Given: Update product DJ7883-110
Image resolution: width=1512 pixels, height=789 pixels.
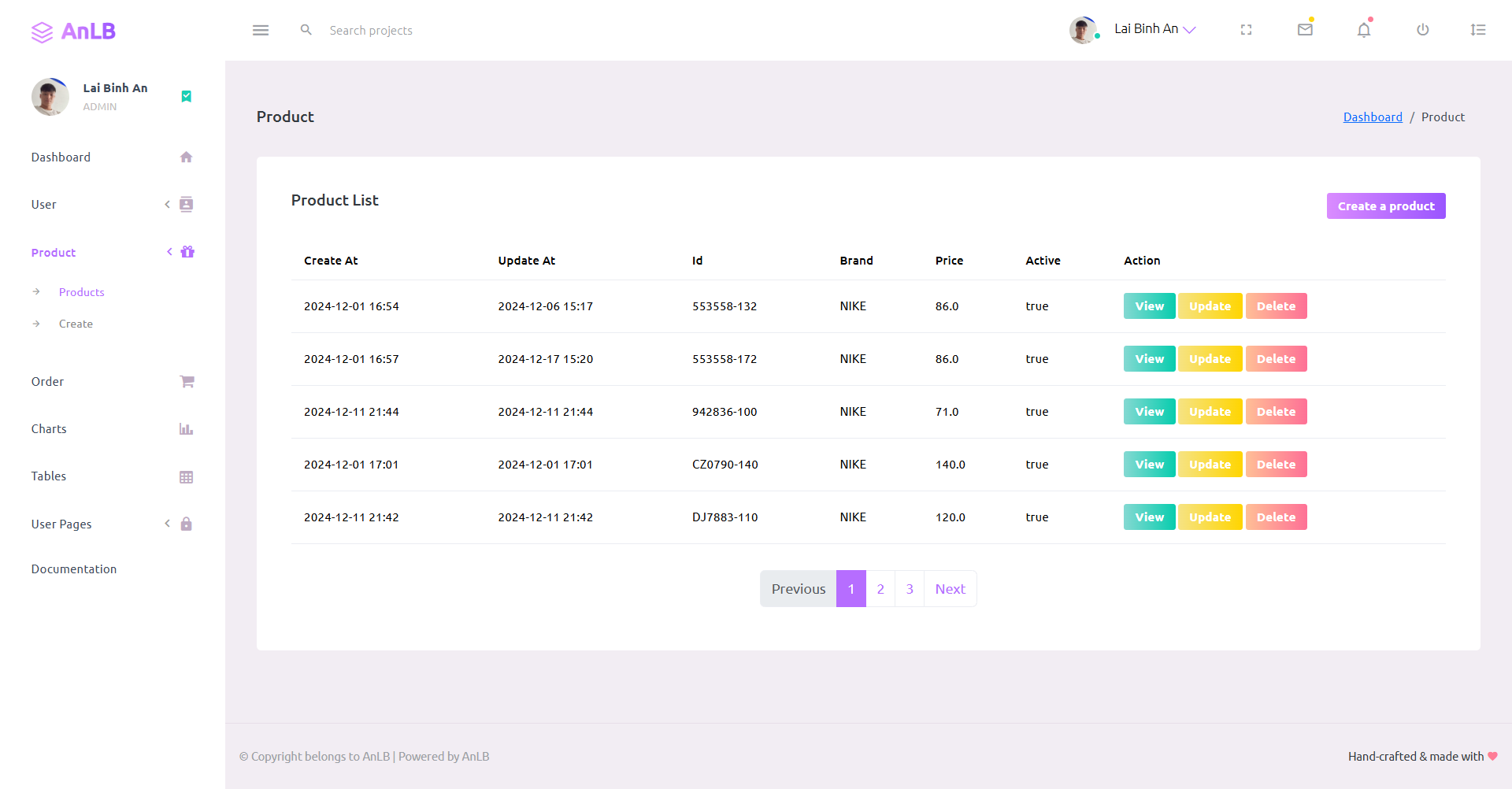Looking at the screenshot, I should coord(1210,517).
